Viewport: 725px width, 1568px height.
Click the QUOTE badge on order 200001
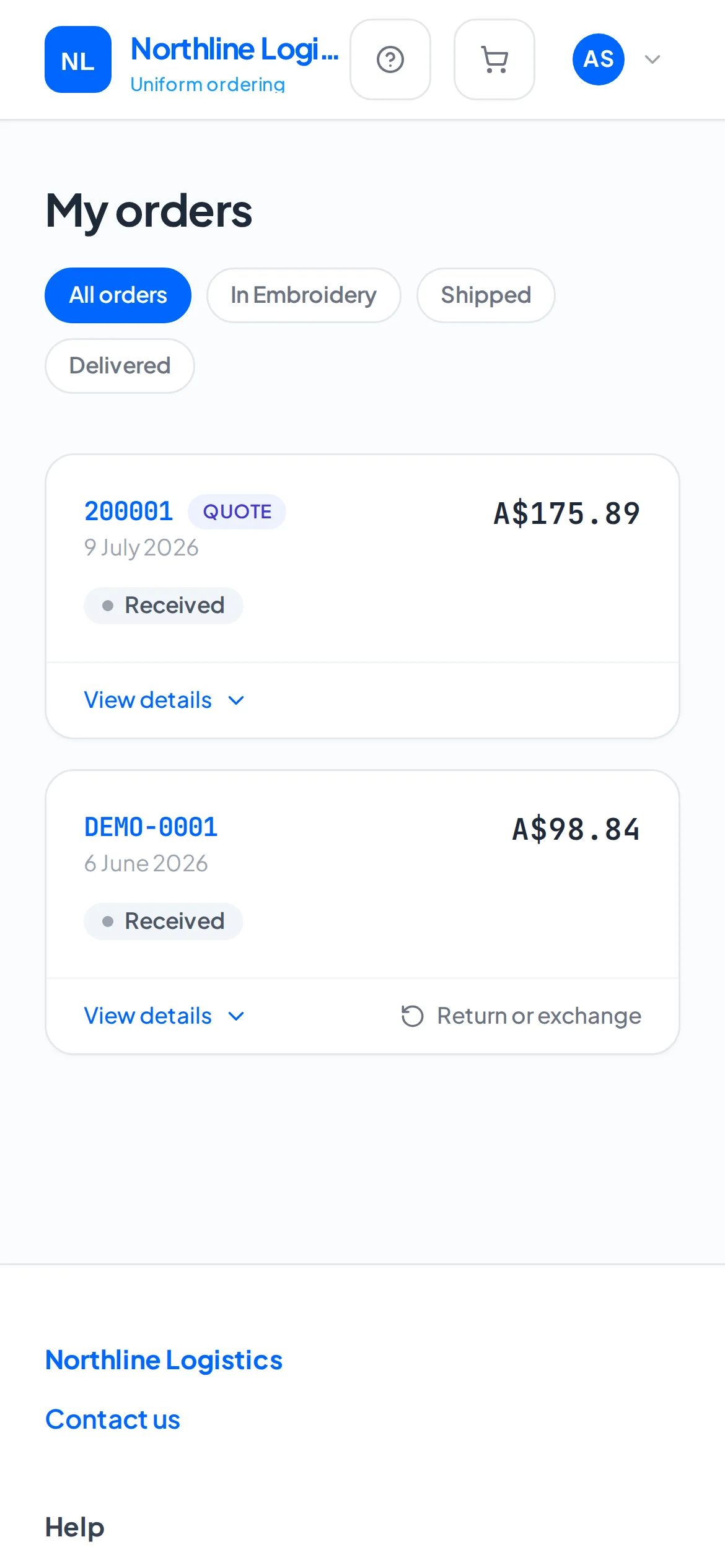pyautogui.click(x=237, y=512)
